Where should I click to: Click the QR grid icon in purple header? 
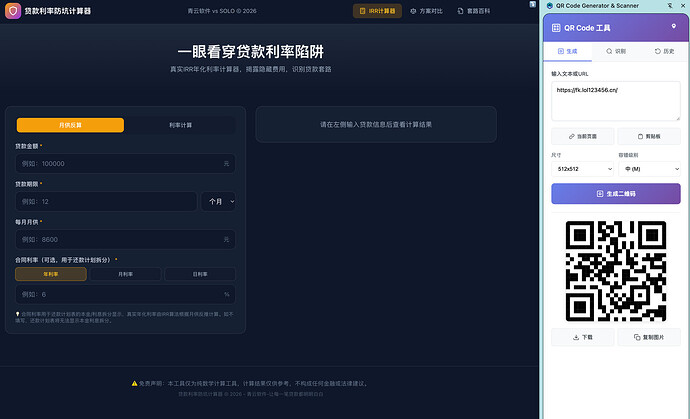click(556, 28)
